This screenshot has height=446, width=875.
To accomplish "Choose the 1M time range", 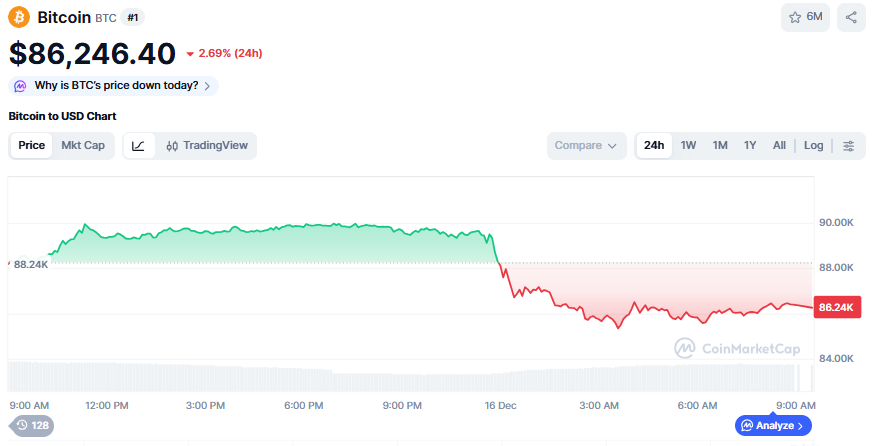I will [x=720, y=146].
